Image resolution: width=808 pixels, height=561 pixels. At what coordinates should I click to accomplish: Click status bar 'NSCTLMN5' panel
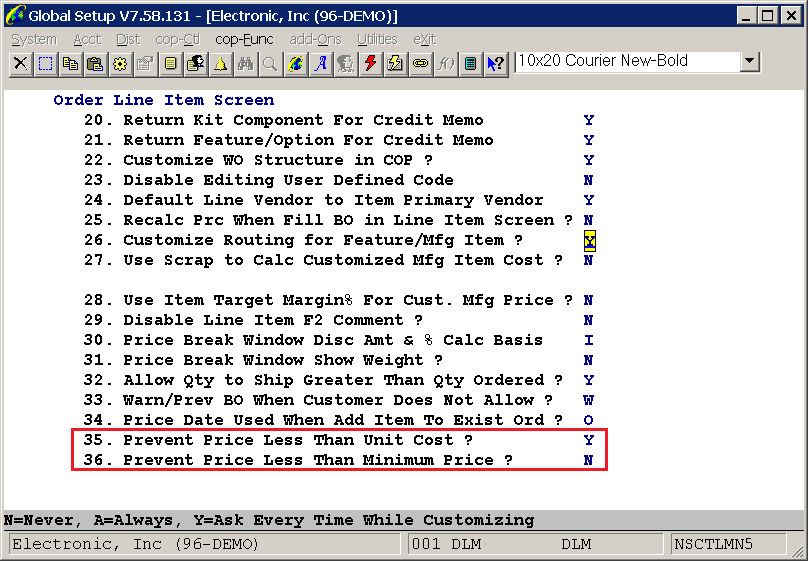[x=729, y=545]
